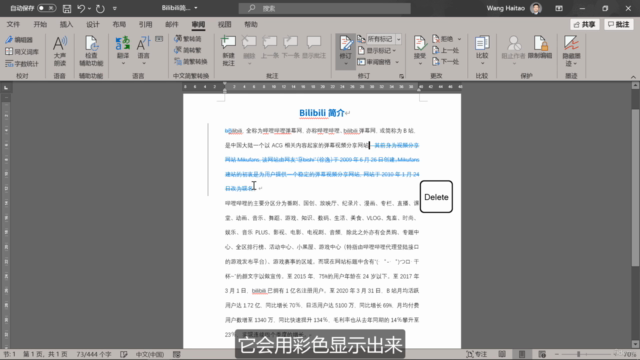The height and width of the screenshot is (360, 640).
Task: Expand the 拒绝 reject dropdown arrow
Action: coord(459,39)
